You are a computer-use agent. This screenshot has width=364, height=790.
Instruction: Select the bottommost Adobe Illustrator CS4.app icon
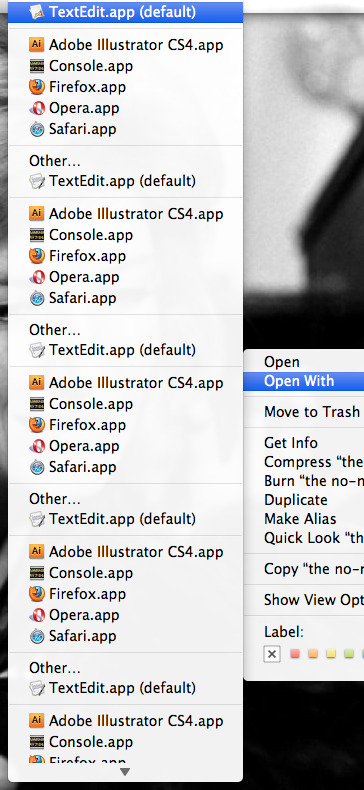36,720
